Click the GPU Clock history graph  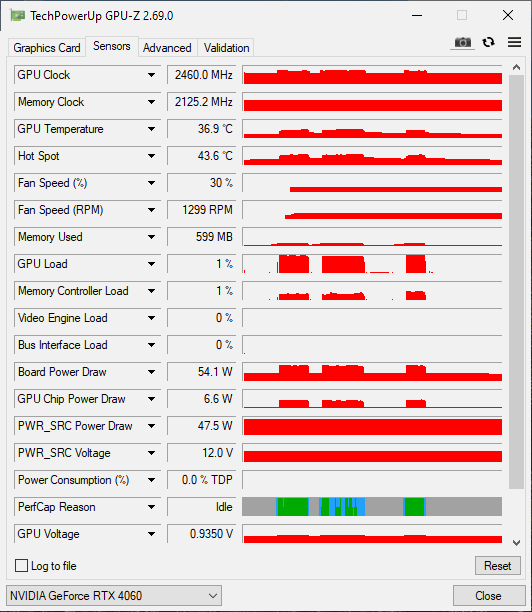(x=372, y=75)
